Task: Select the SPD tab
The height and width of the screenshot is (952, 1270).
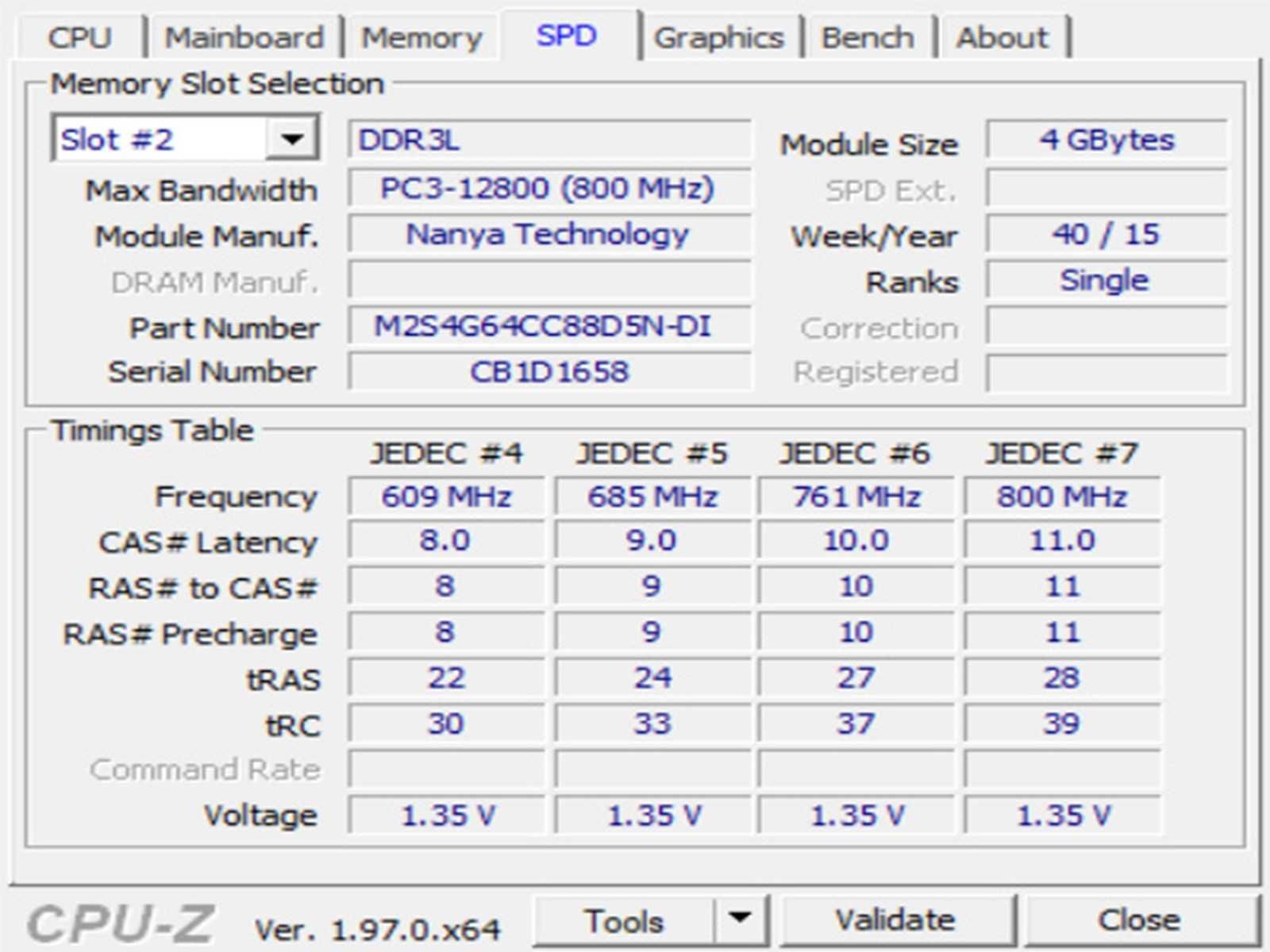Action: point(567,36)
